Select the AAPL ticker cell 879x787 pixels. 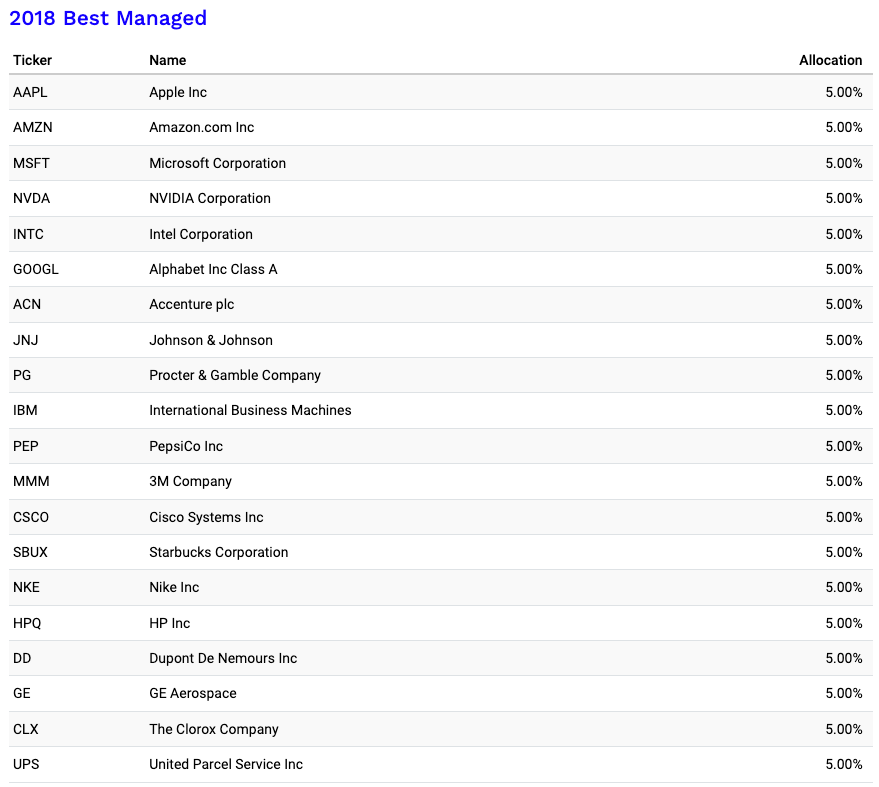tap(30, 92)
